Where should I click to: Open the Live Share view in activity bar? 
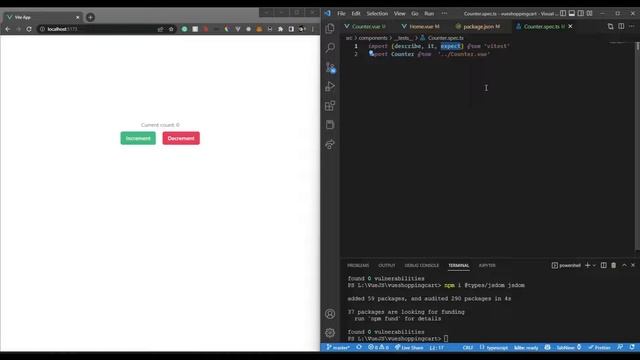point(330,144)
